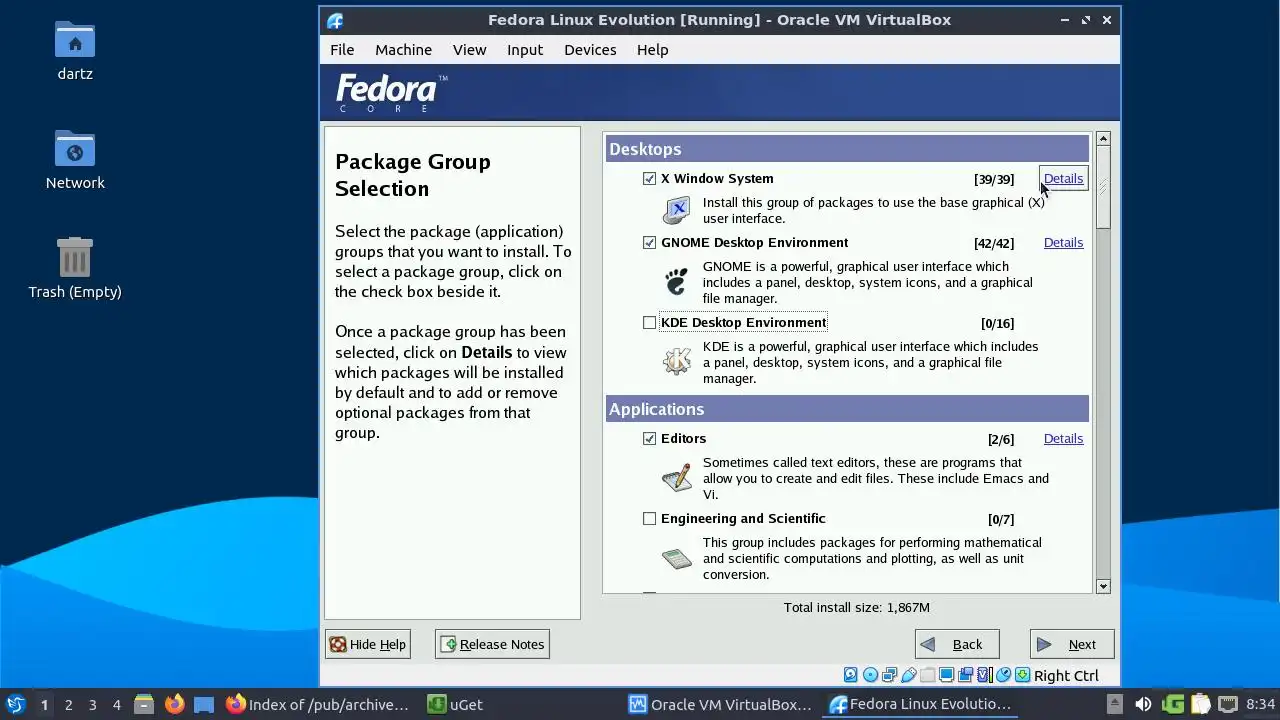
Task: Click the mouse integration indicator icon
Action: tap(1003, 675)
